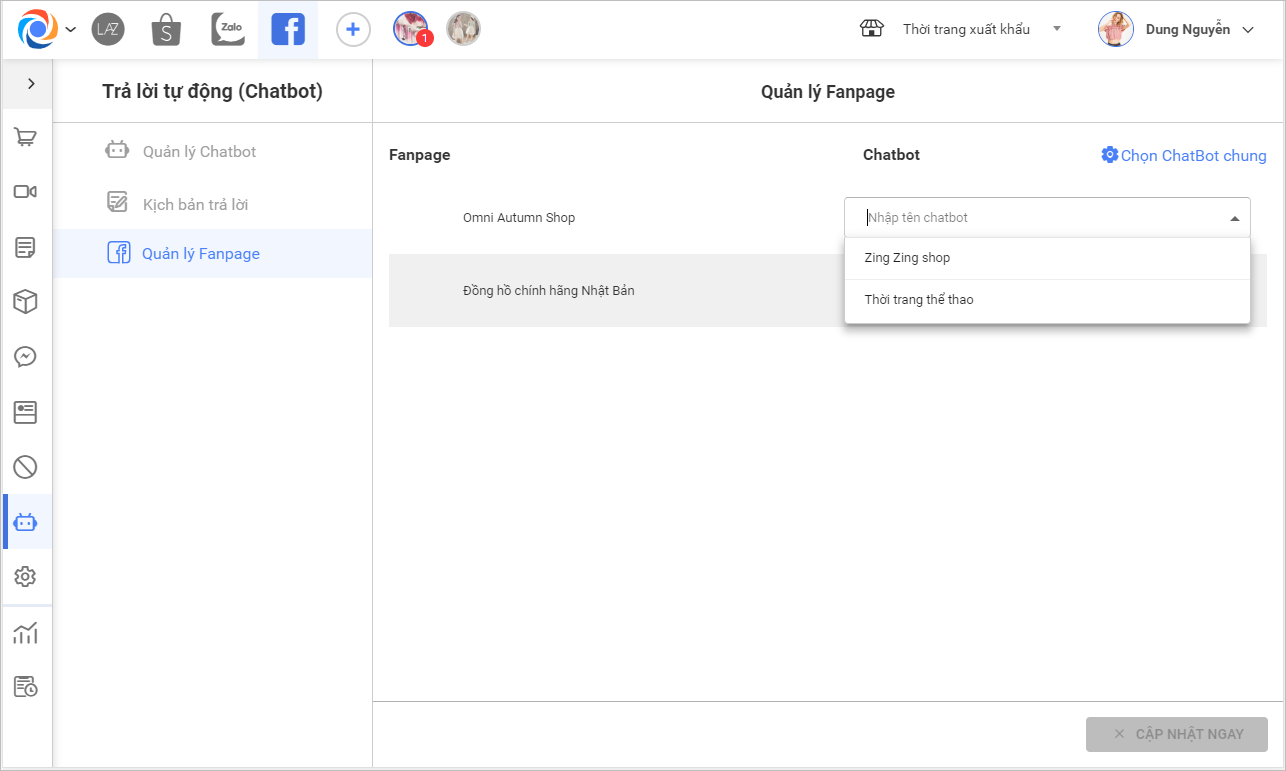Expand the collapsed left sidebar
This screenshot has width=1286, height=771.
point(31,84)
